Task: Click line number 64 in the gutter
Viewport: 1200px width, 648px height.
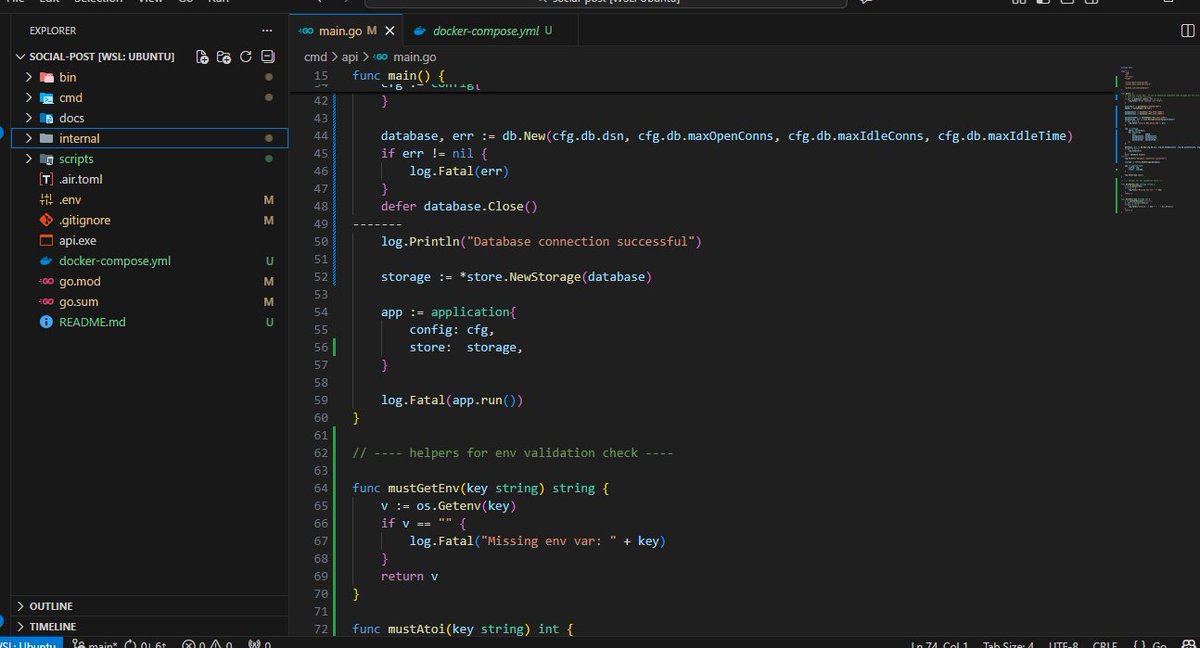Action: tap(320, 488)
